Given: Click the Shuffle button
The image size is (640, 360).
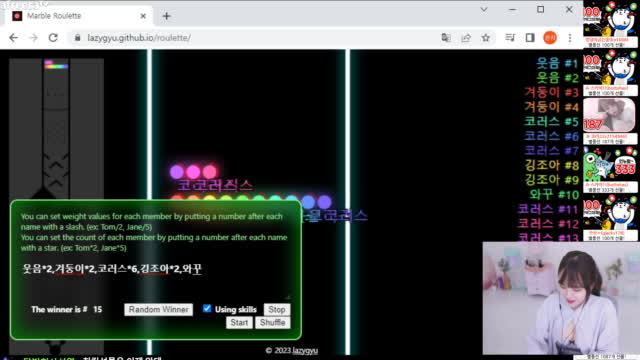Looking at the screenshot, I should coord(273,322).
